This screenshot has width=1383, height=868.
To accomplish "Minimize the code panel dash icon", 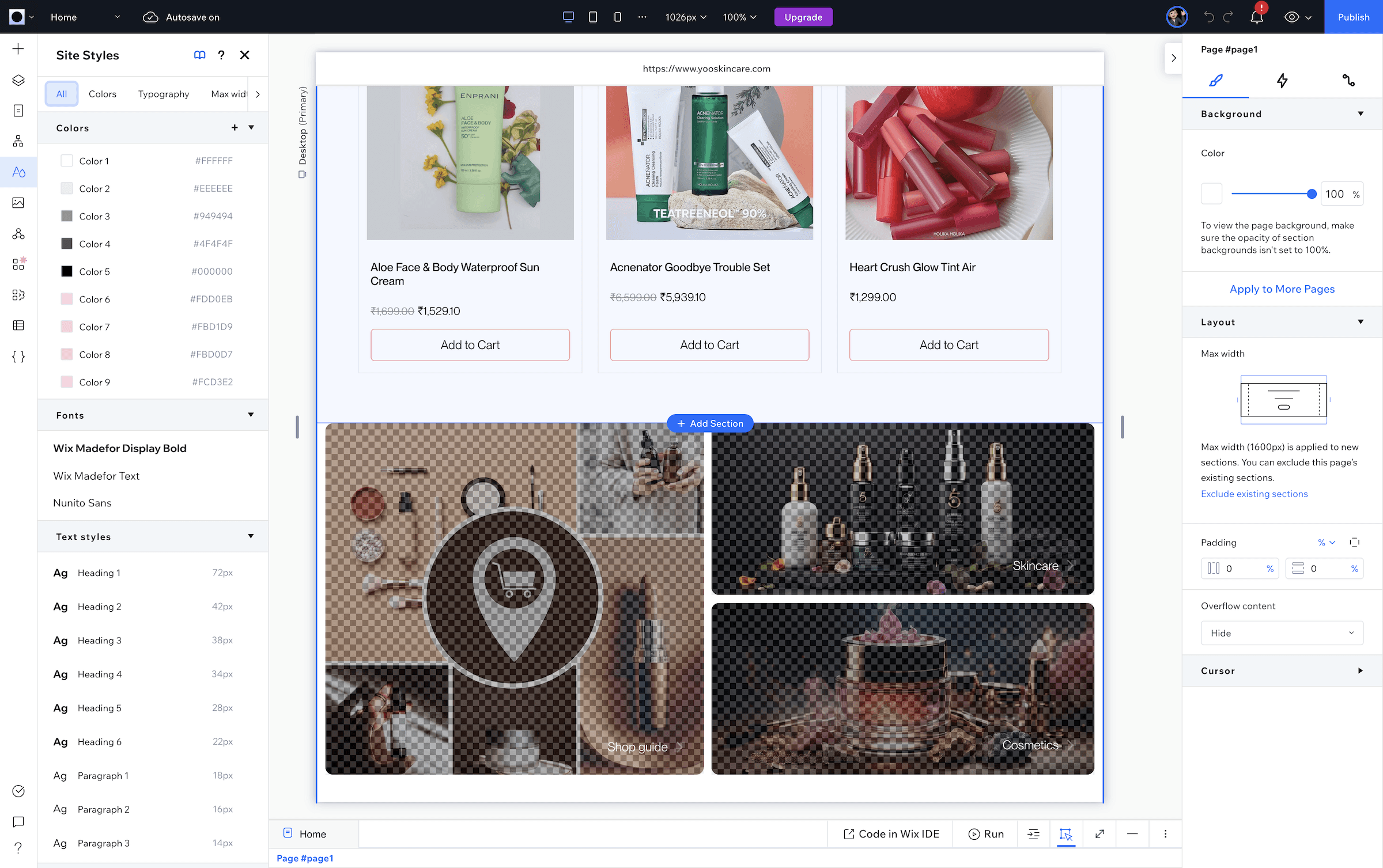I will click(x=1132, y=833).
